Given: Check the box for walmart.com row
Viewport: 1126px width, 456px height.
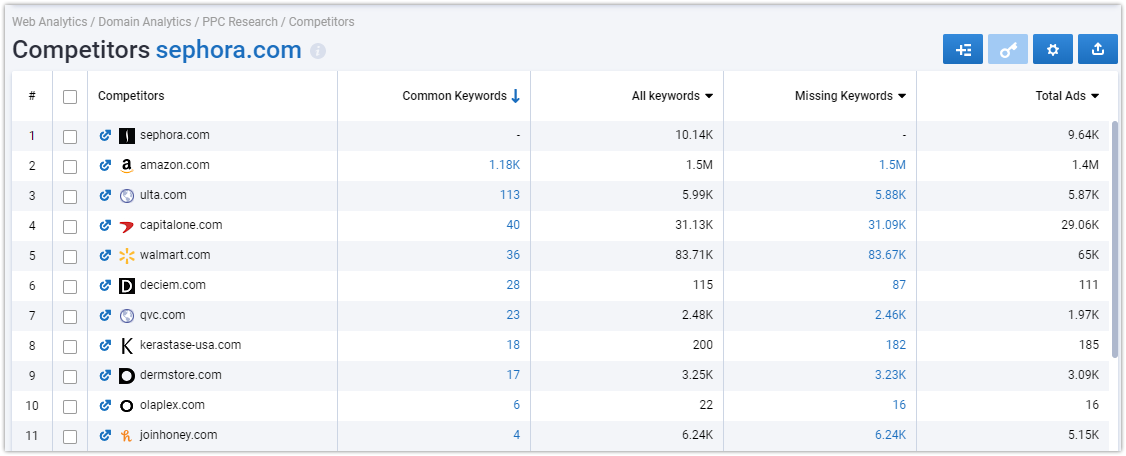Looking at the screenshot, I should [x=70, y=256].
